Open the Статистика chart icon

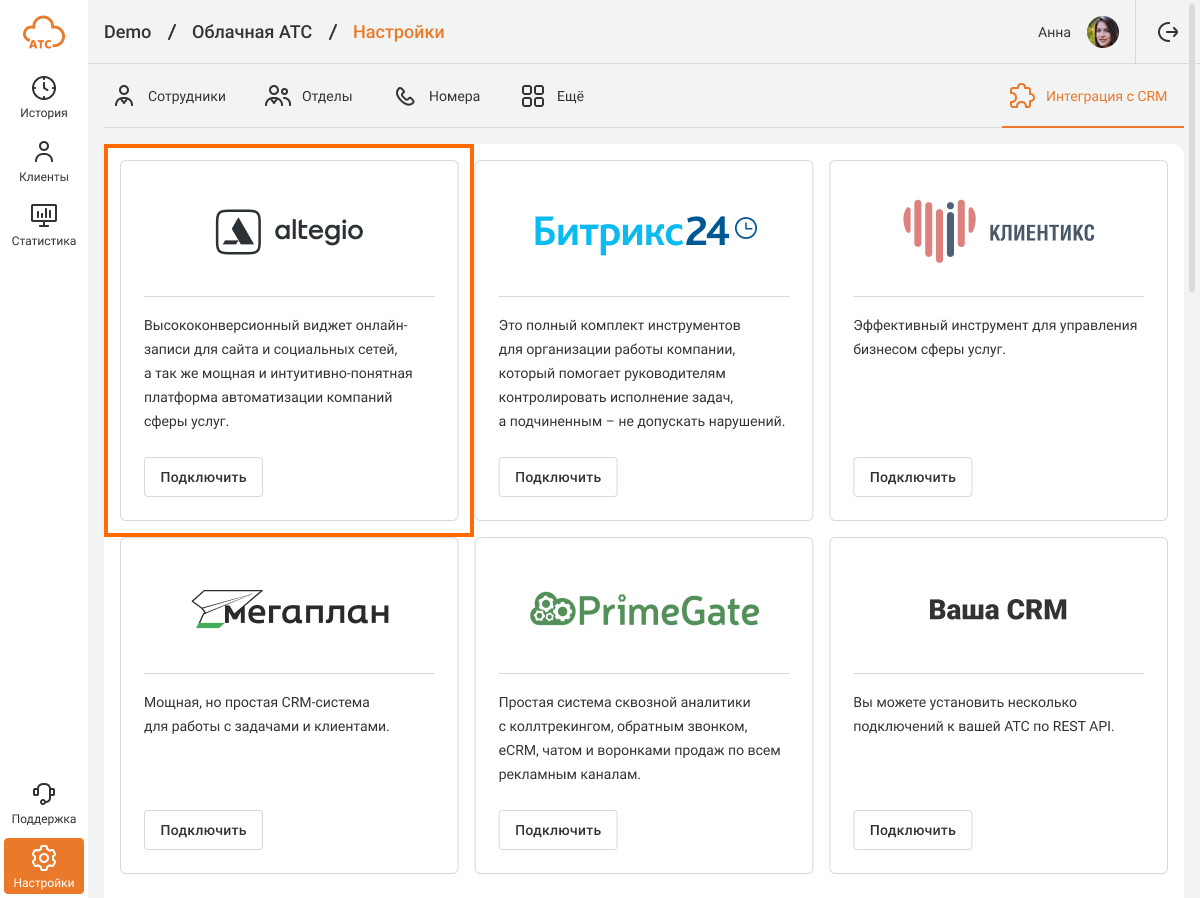[x=44, y=214]
